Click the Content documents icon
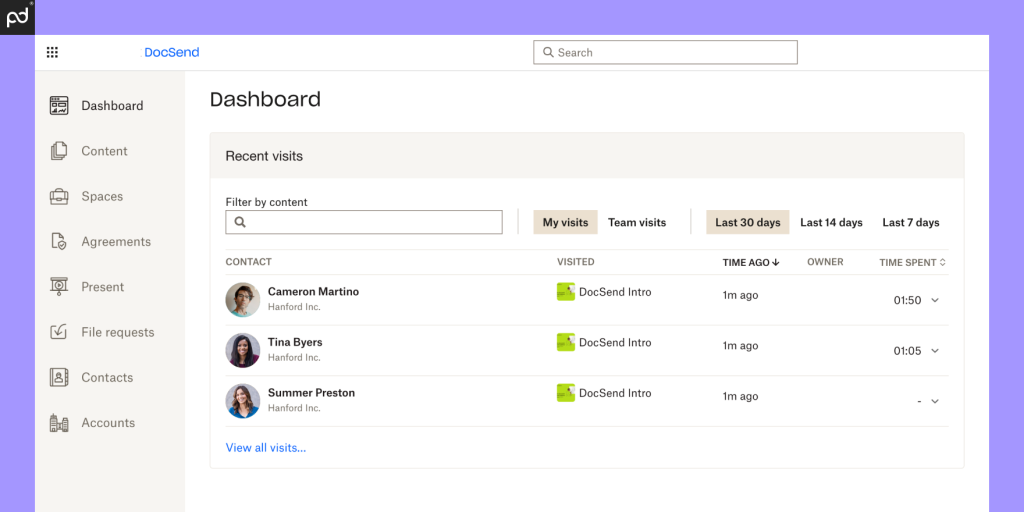Viewport: 1024px width, 512px height. point(59,151)
